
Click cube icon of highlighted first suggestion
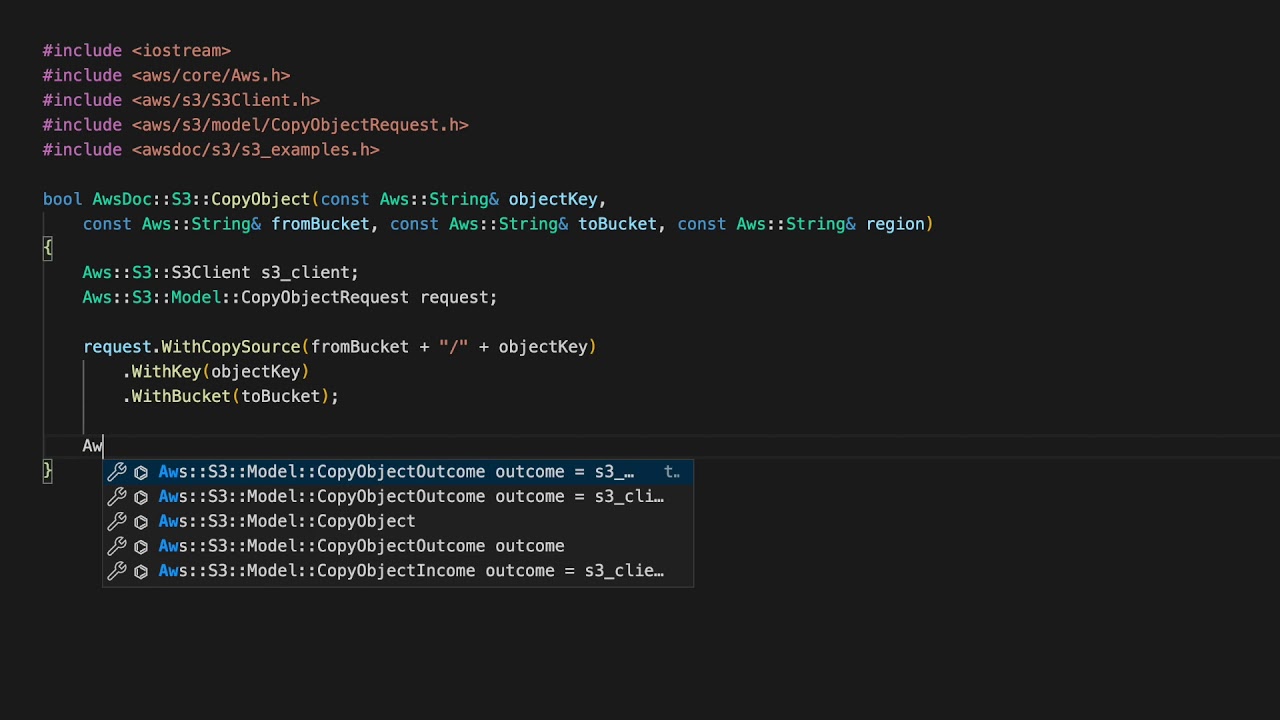click(x=141, y=472)
